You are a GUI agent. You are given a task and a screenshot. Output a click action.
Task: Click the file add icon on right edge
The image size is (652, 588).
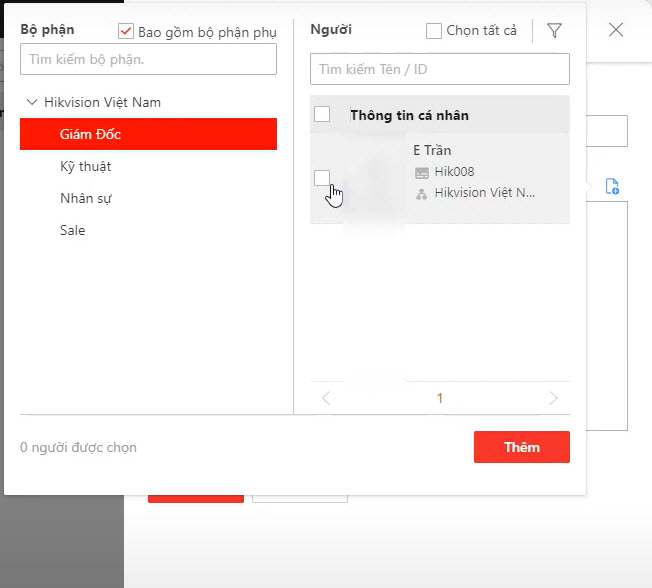pos(612,186)
